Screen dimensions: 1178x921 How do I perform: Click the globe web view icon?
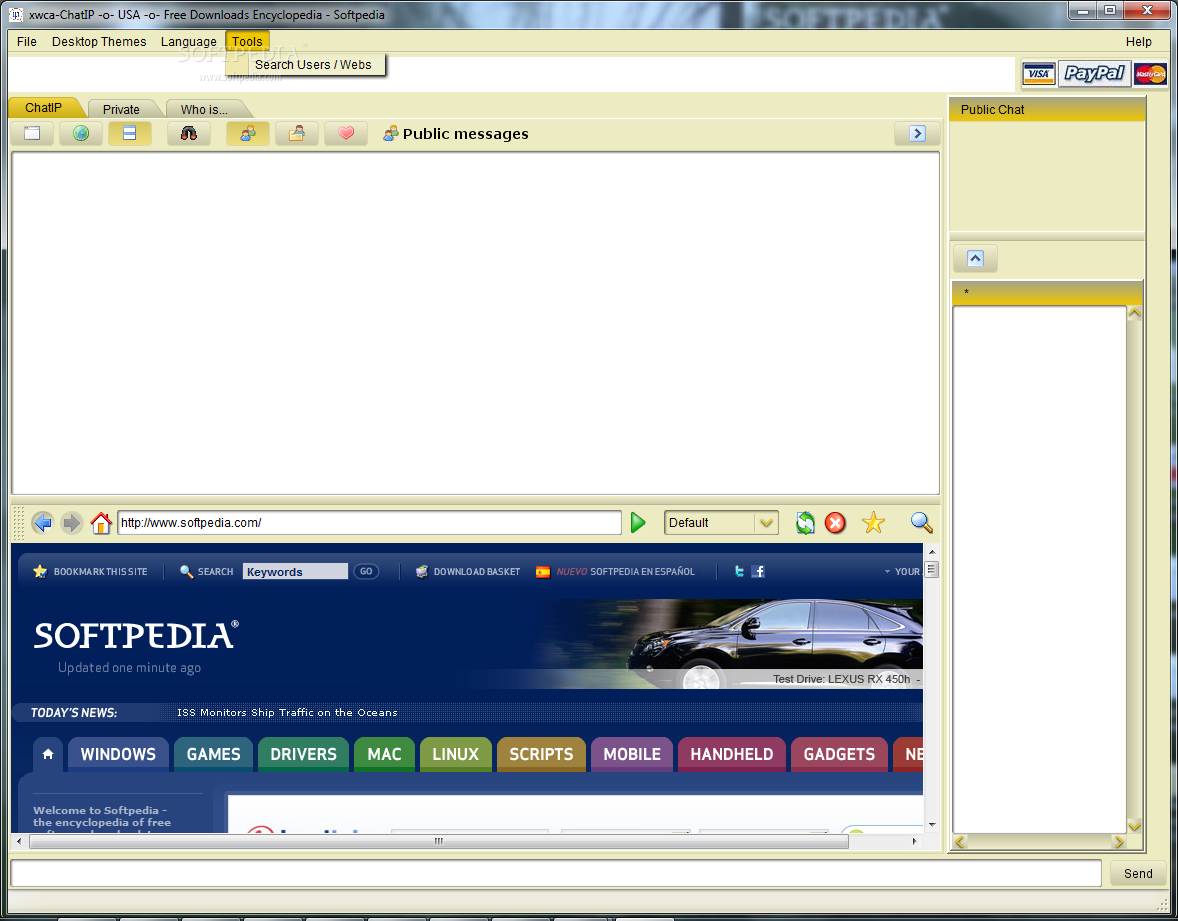[81, 134]
